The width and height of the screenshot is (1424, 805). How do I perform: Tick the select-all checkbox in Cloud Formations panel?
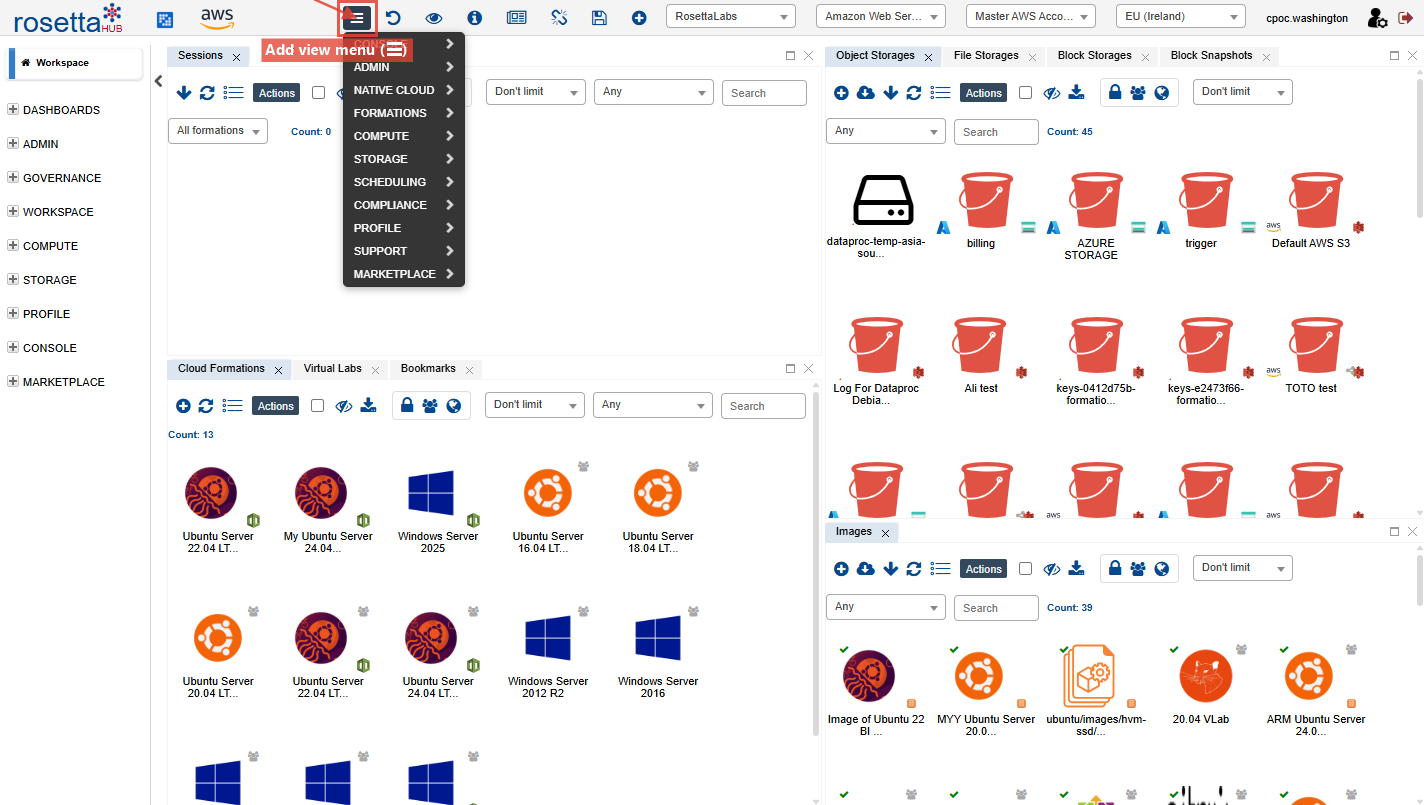(318, 406)
